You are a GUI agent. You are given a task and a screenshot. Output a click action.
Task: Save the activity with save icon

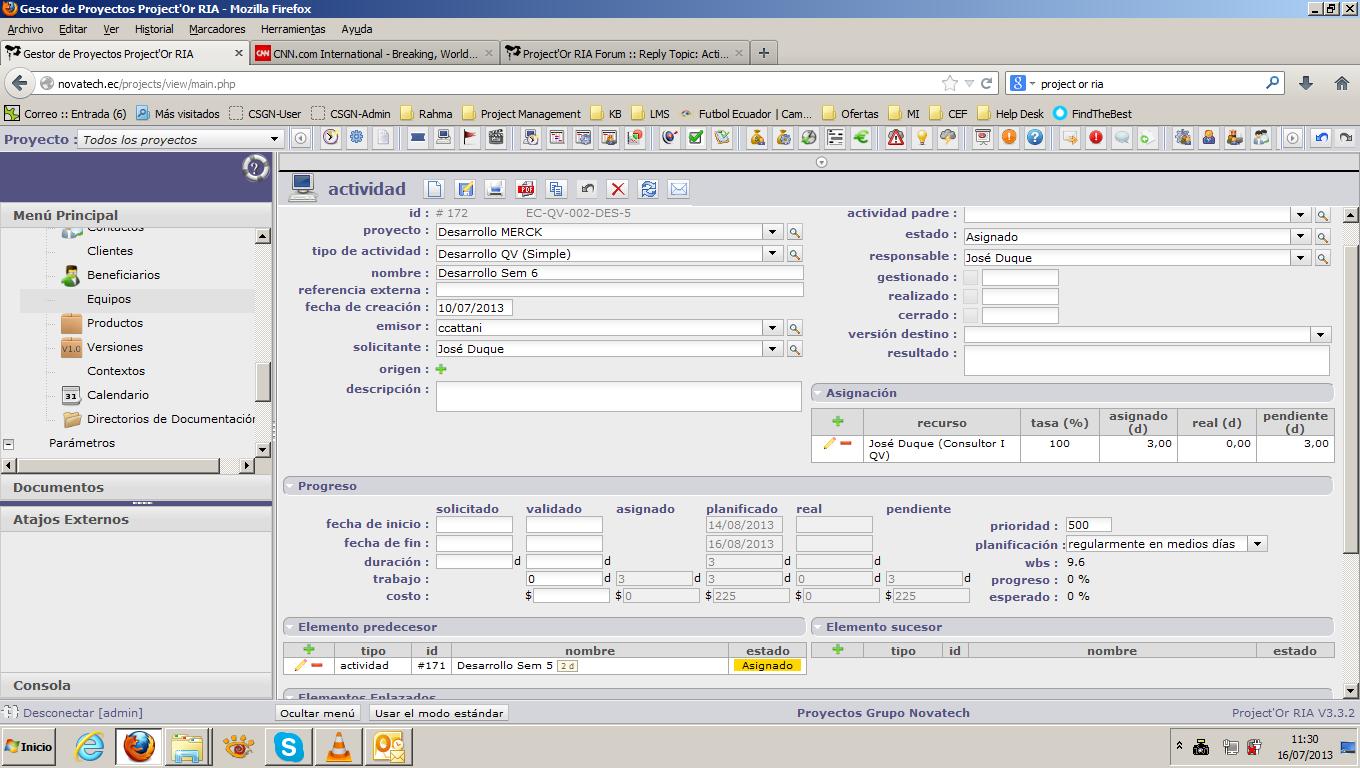click(x=465, y=189)
